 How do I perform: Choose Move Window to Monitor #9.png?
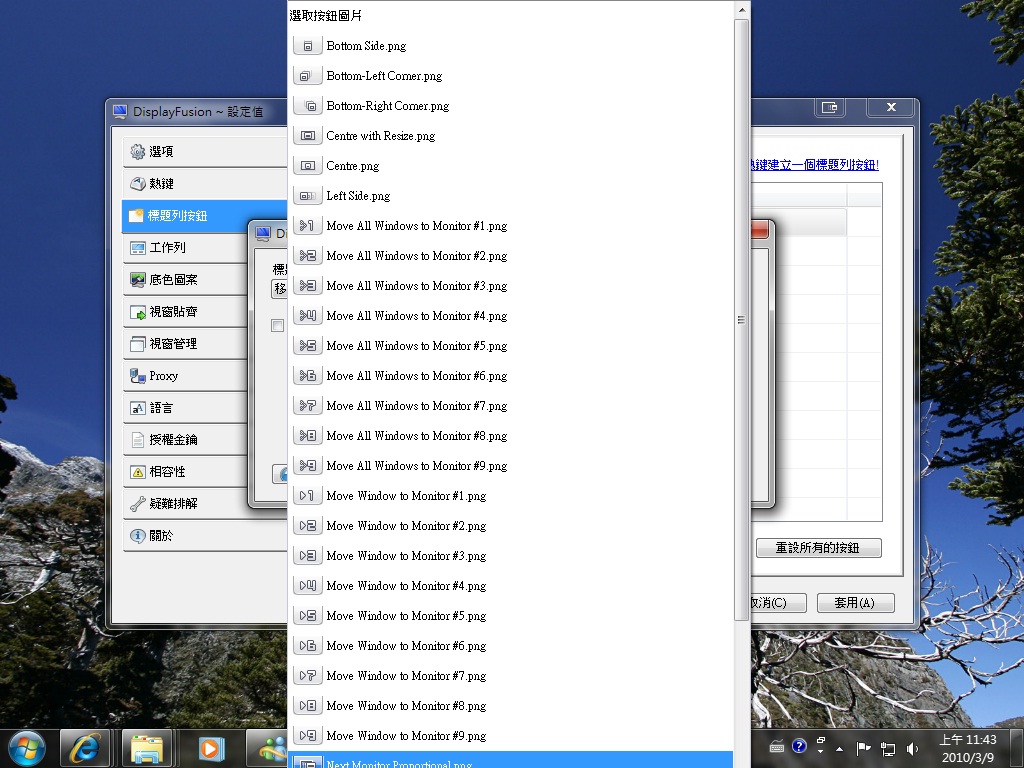click(406, 736)
